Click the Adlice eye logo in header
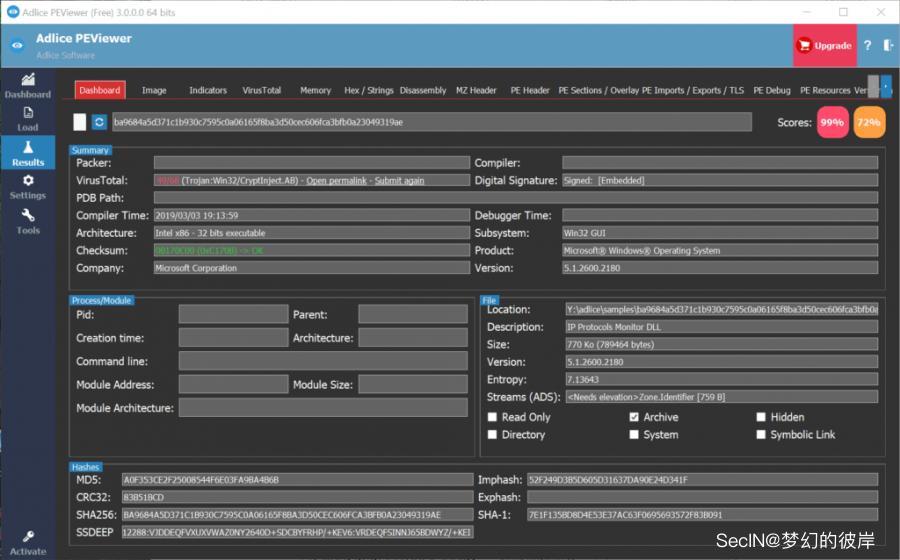Screen dimensions: 900x560 [17, 45]
